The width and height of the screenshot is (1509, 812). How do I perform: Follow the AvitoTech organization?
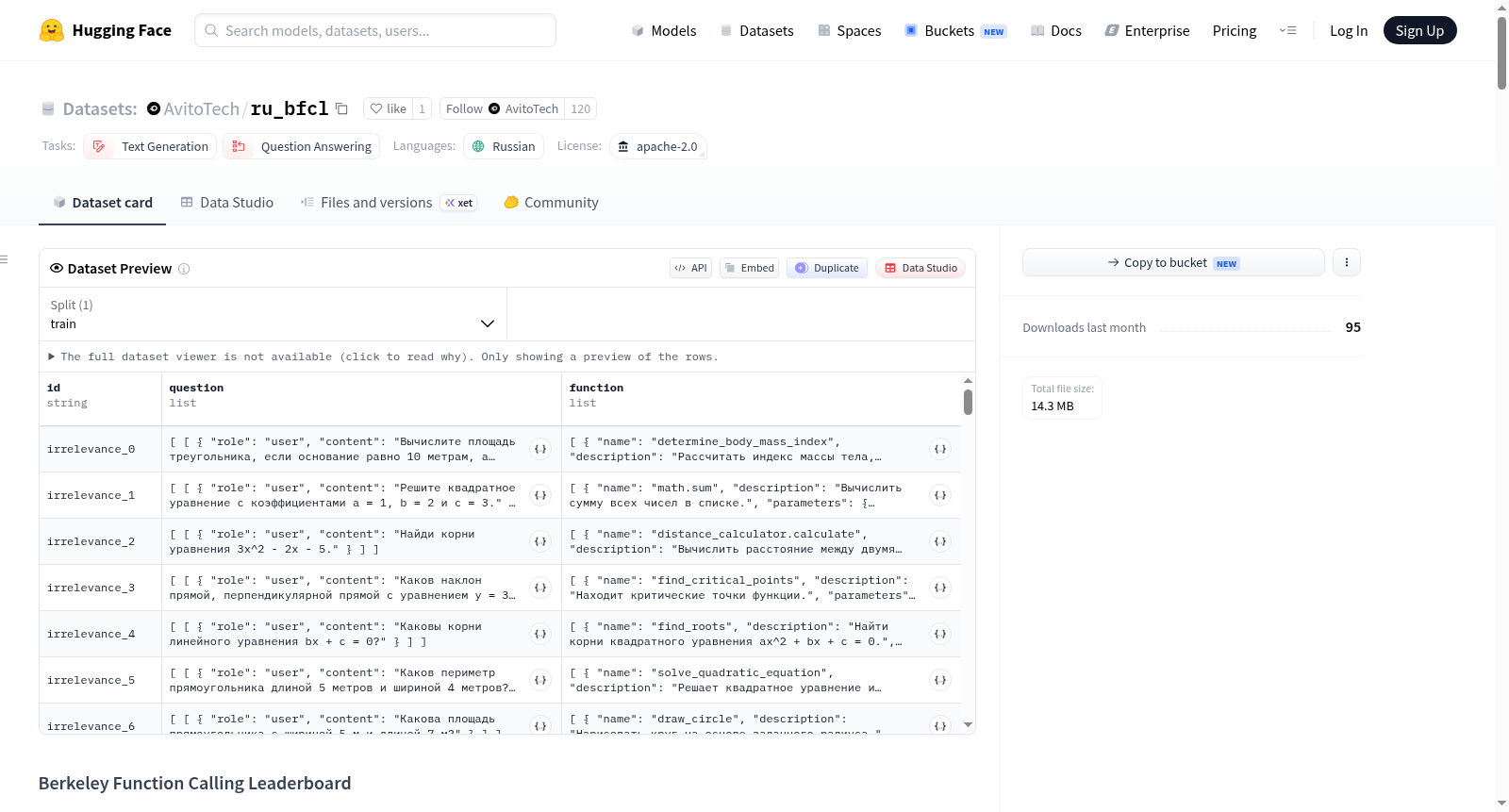[502, 108]
